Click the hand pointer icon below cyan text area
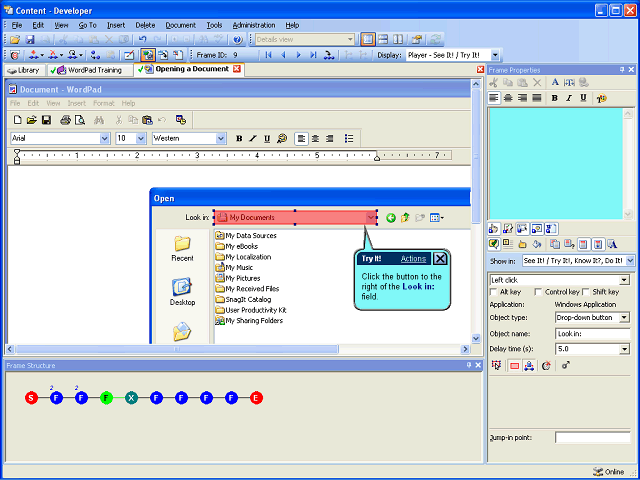 tap(493, 229)
